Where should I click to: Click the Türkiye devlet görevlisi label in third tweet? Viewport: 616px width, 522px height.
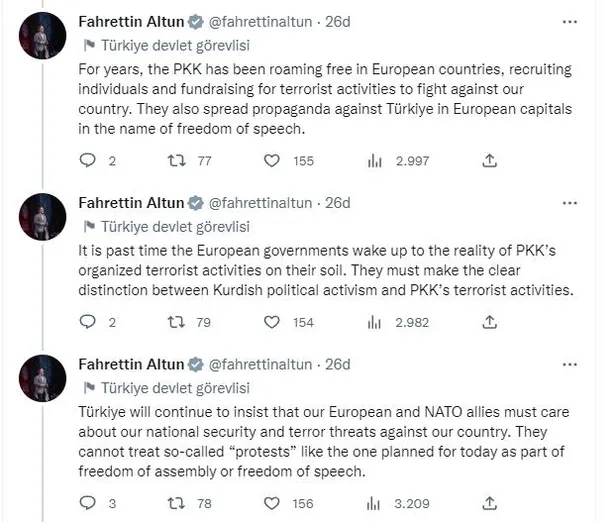(172, 387)
